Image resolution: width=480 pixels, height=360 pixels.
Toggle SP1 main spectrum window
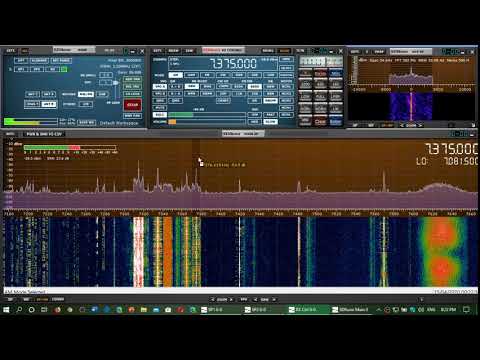21,69
